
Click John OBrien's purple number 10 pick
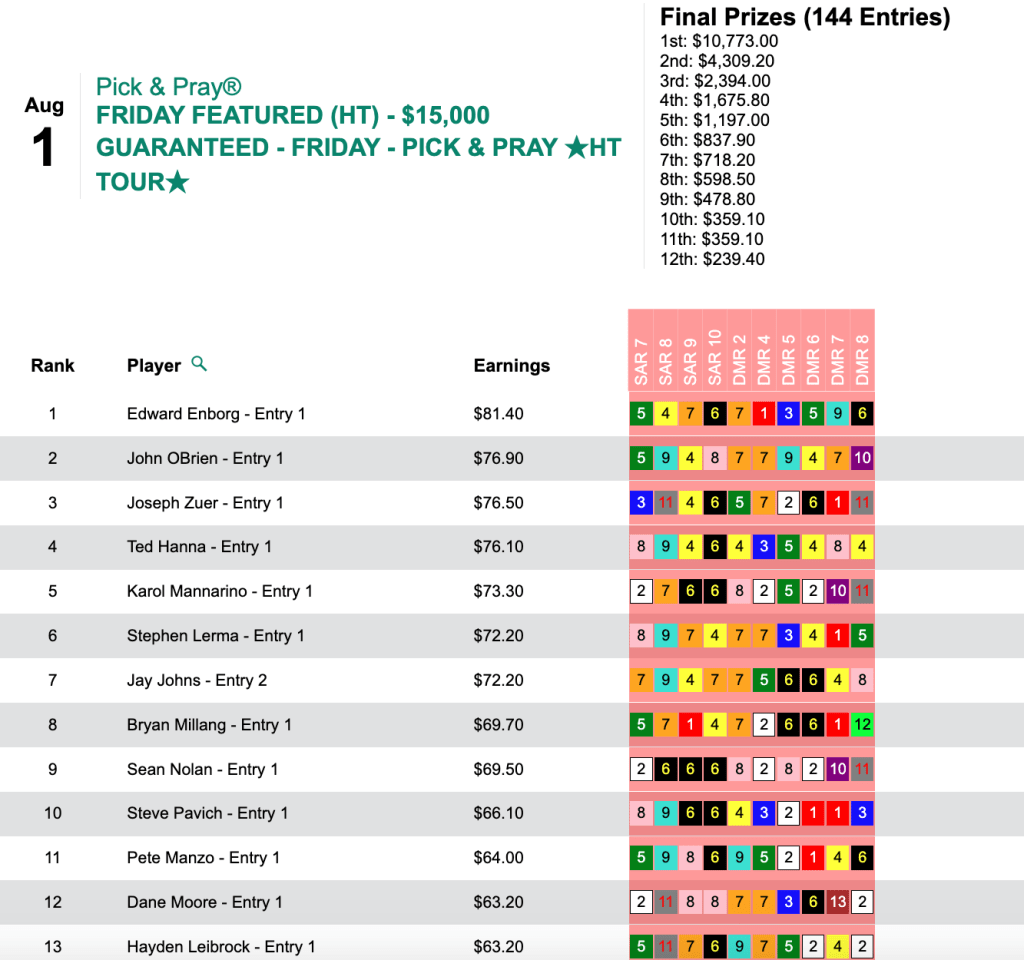(x=862, y=458)
